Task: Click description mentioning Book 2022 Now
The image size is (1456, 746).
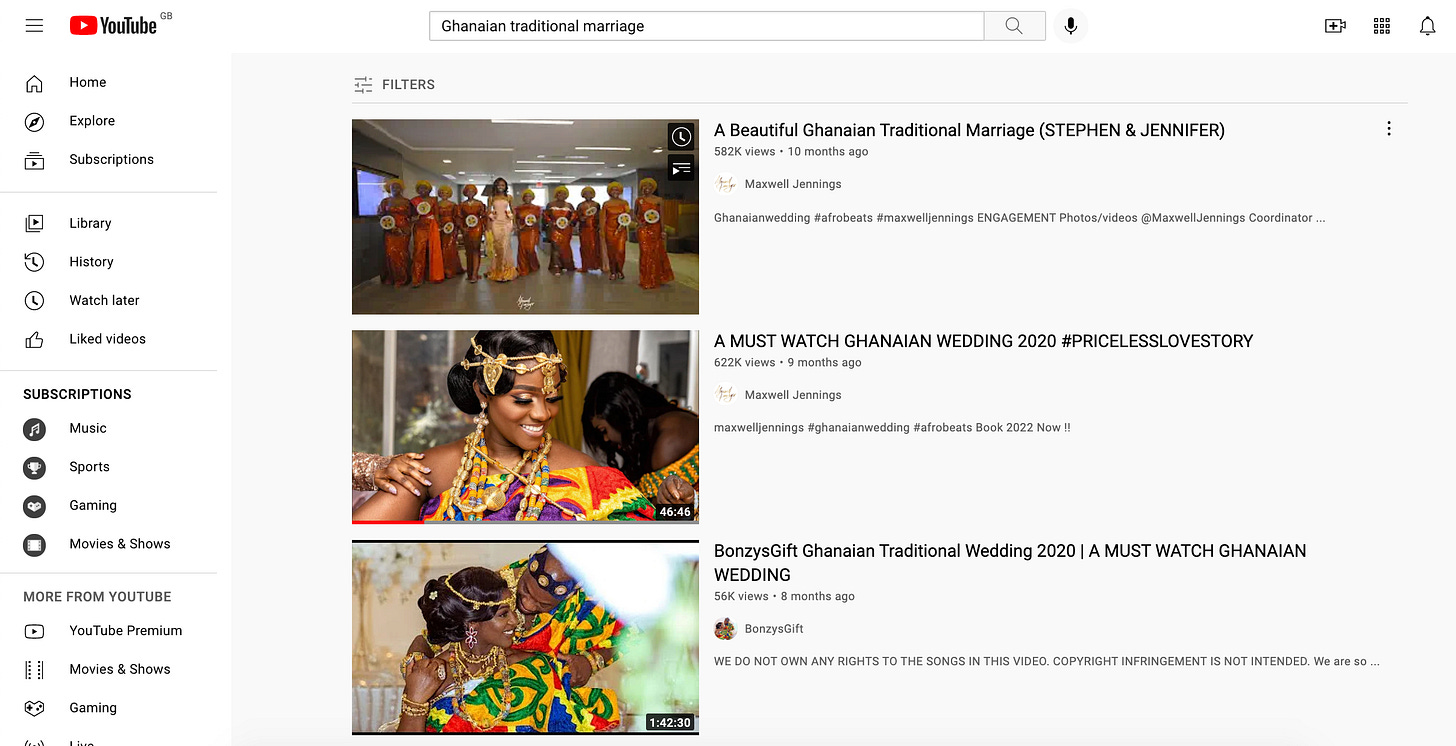Action: [x=892, y=428]
